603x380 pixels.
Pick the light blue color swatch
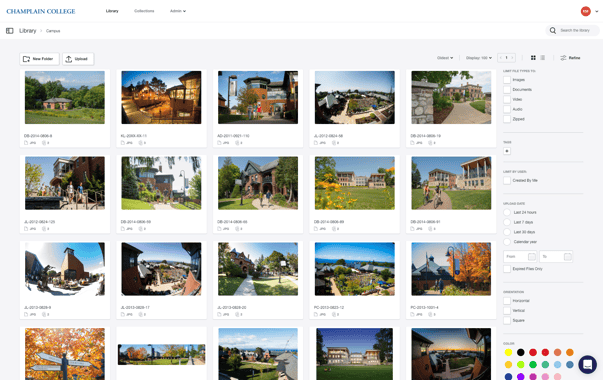pos(558,365)
